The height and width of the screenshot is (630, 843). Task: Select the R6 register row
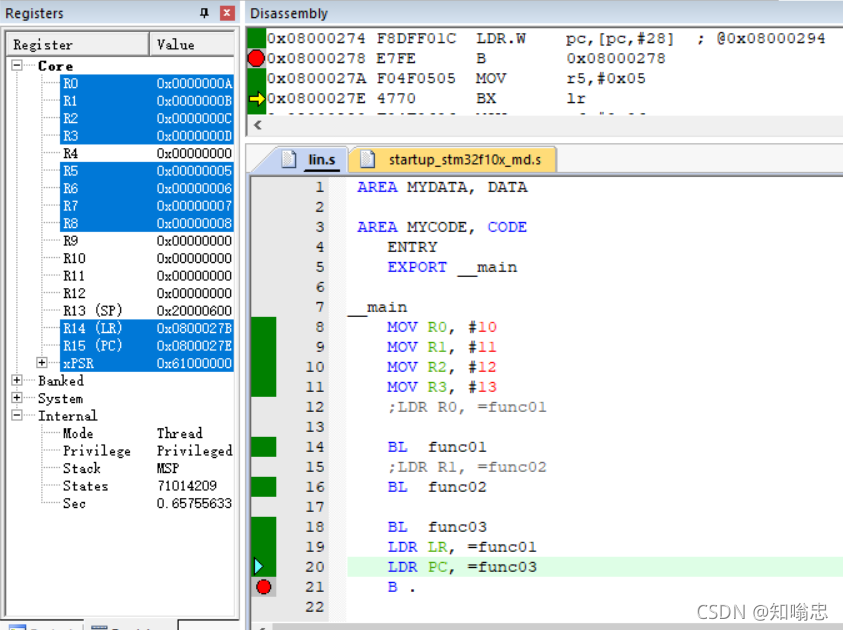point(147,188)
